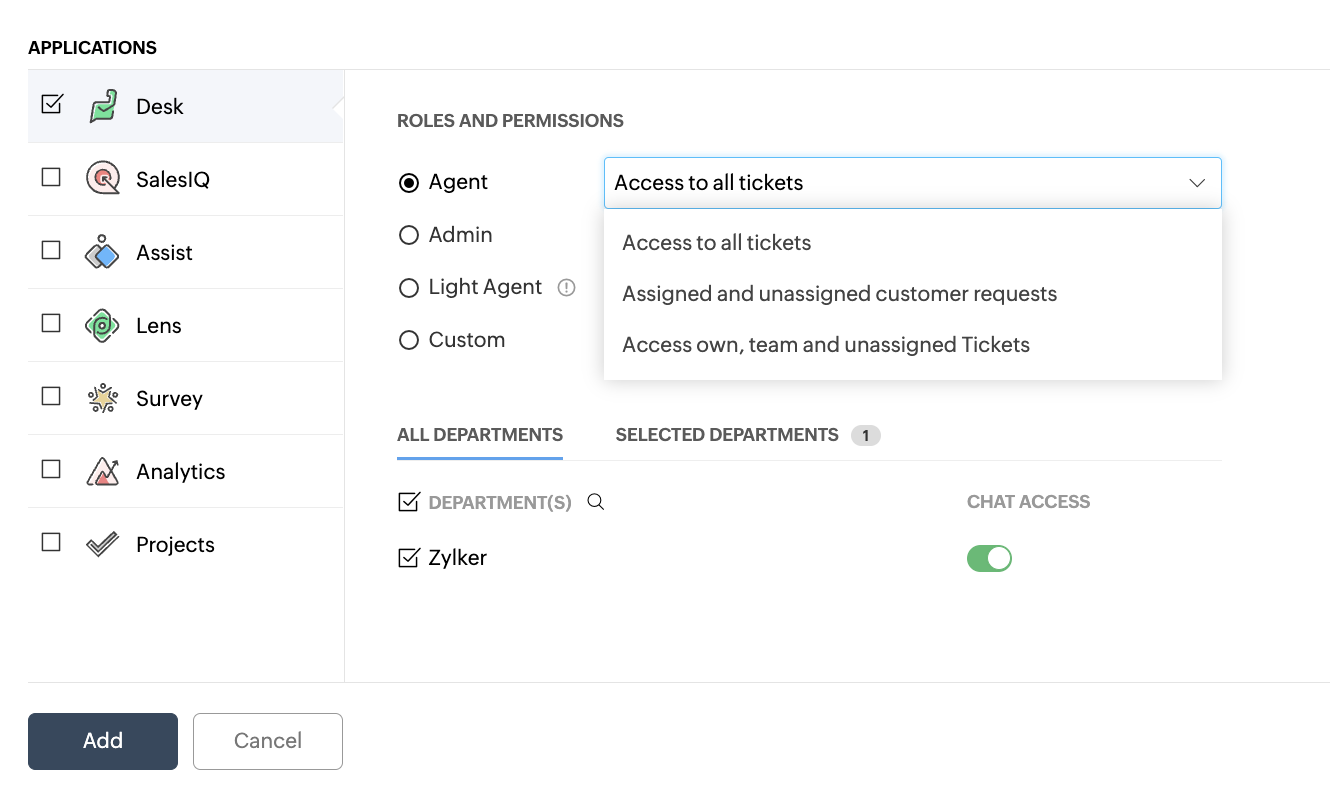Choose Assigned and unassigned customer requests
The image size is (1330, 812).
point(839,294)
